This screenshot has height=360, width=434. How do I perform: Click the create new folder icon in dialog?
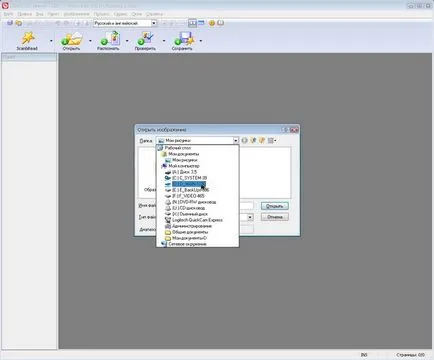tap(262, 140)
